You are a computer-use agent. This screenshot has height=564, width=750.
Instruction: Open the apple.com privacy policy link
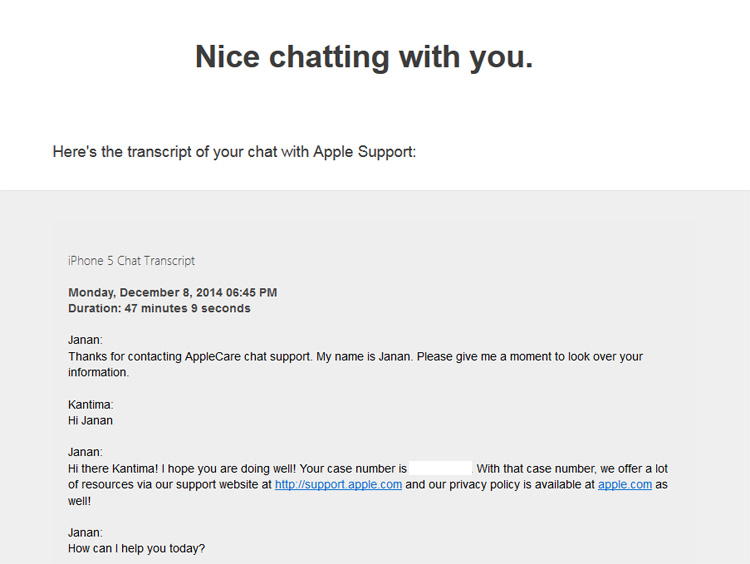point(625,485)
